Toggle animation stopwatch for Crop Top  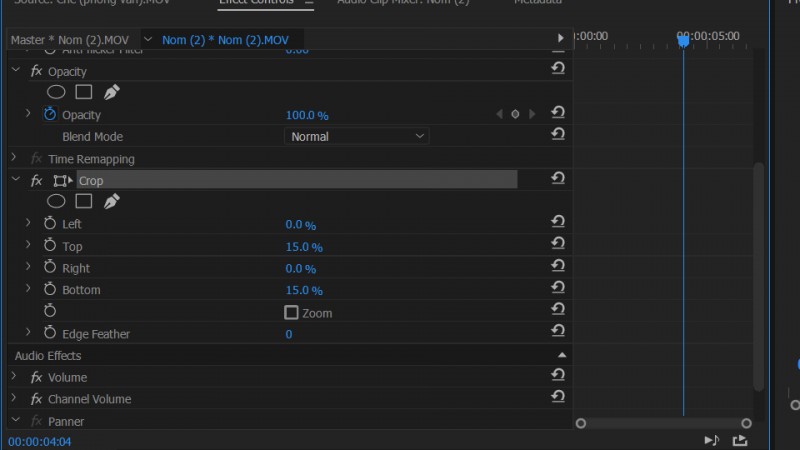pos(49,245)
